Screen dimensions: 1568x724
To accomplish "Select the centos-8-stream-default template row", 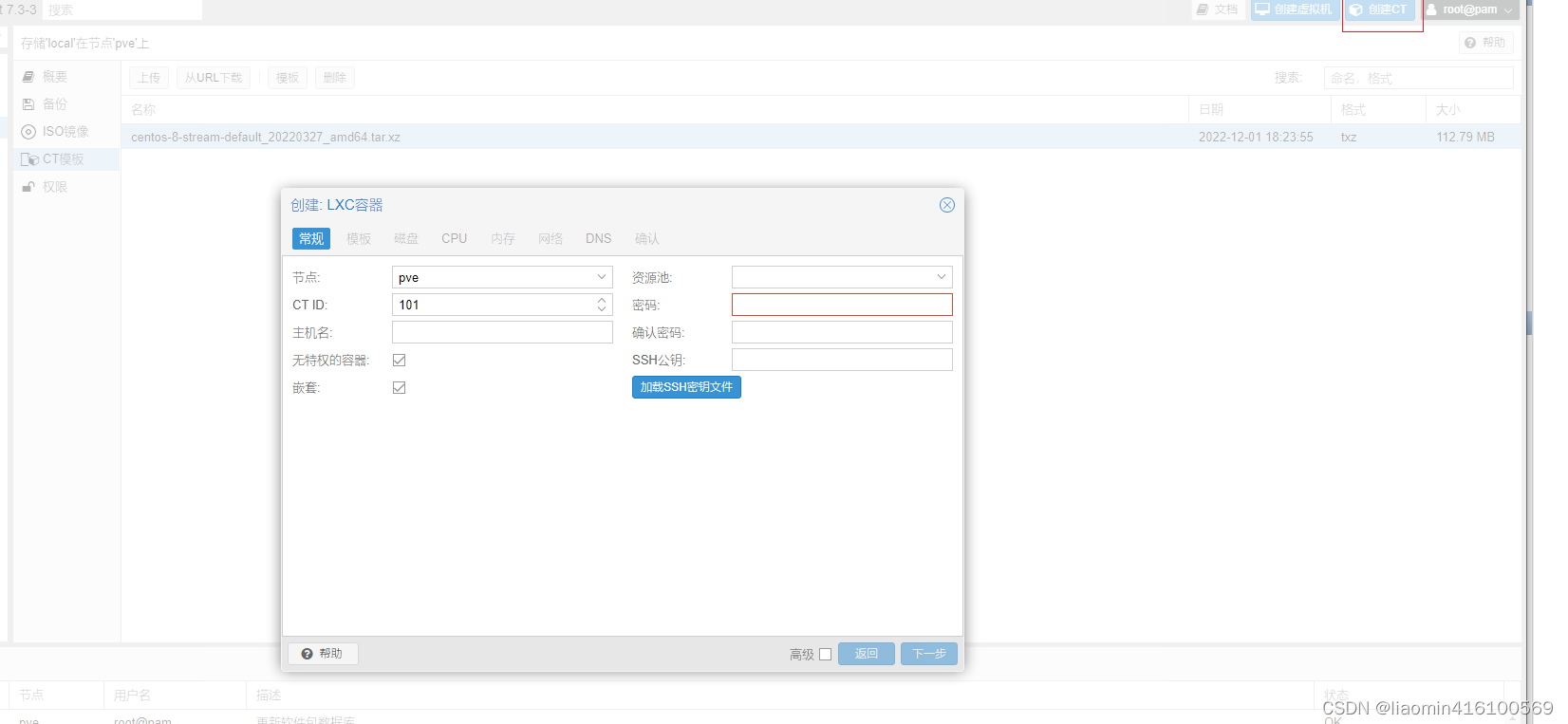I will [x=821, y=137].
